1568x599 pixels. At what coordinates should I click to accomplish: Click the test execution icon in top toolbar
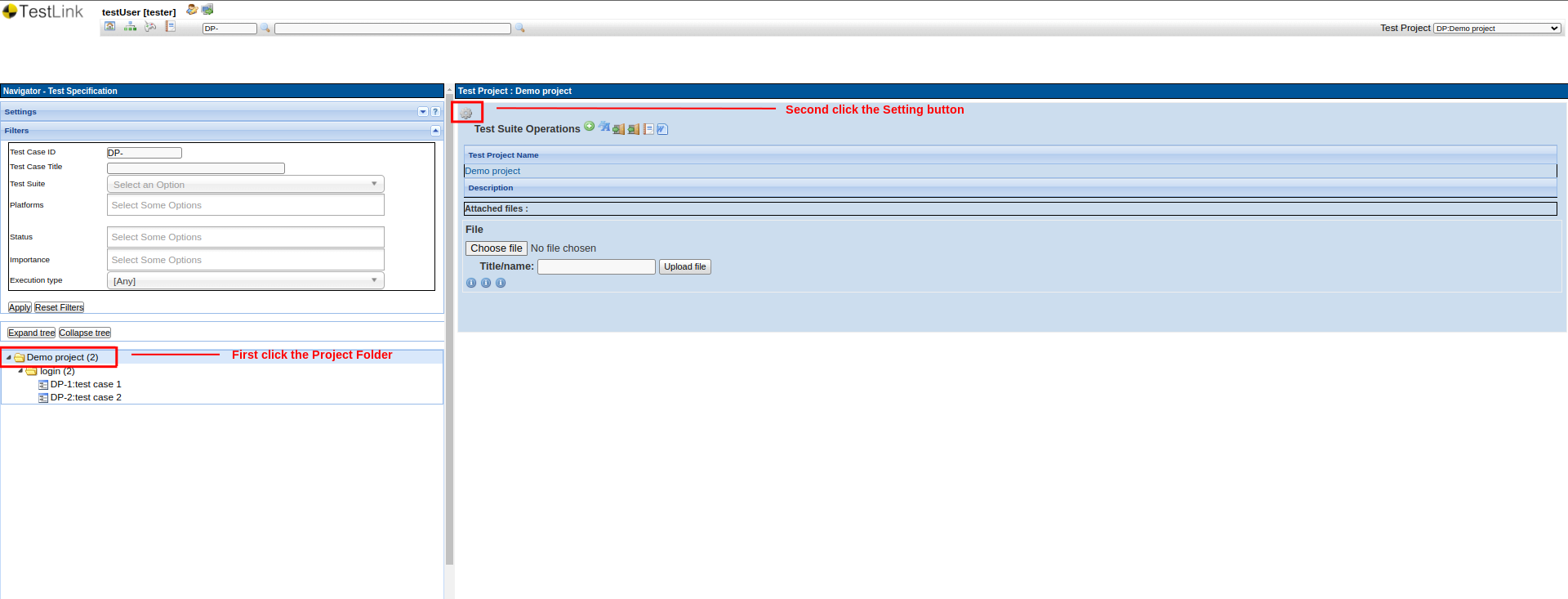coord(150,27)
